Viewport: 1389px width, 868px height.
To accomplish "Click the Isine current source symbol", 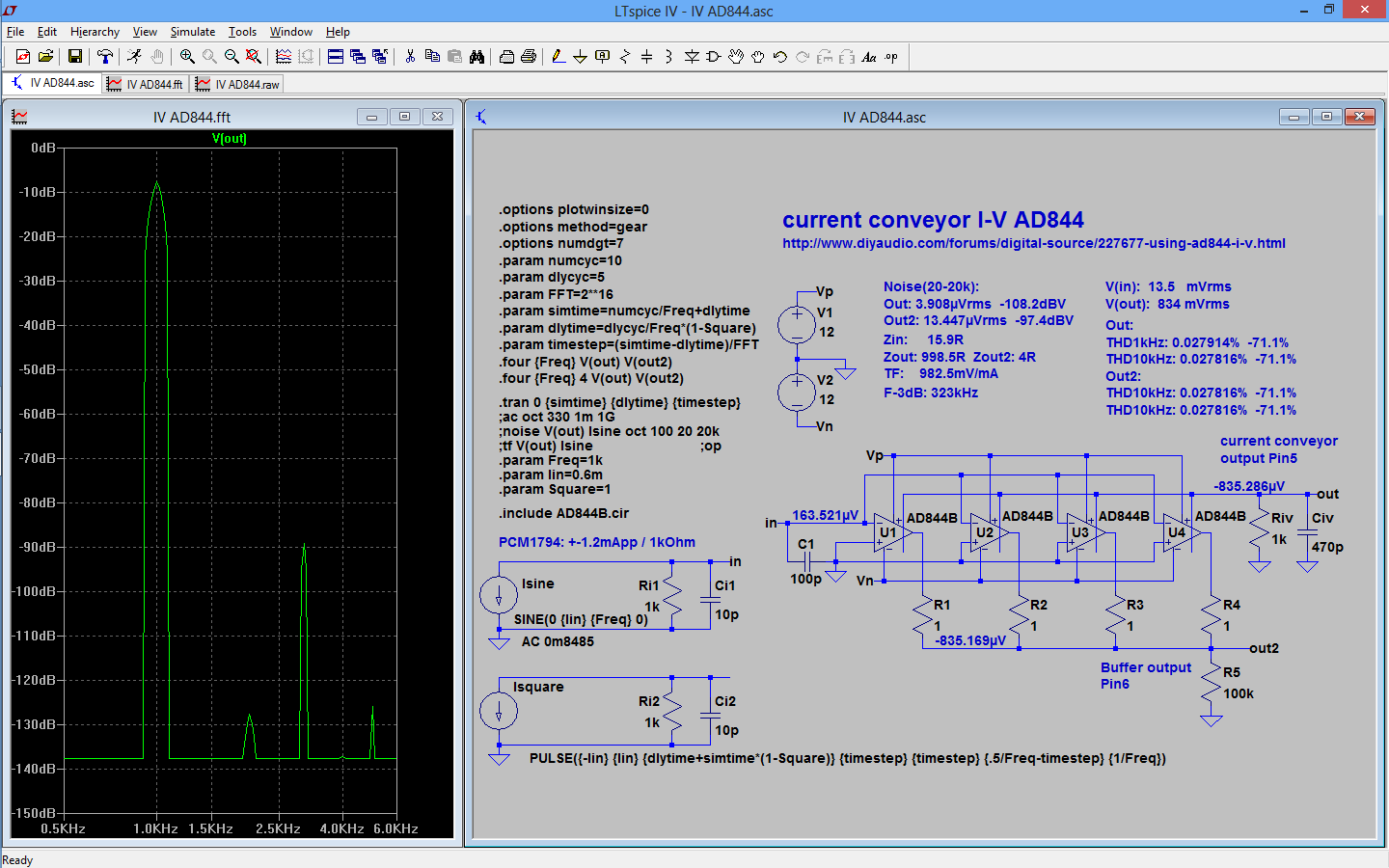I will click(x=499, y=596).
